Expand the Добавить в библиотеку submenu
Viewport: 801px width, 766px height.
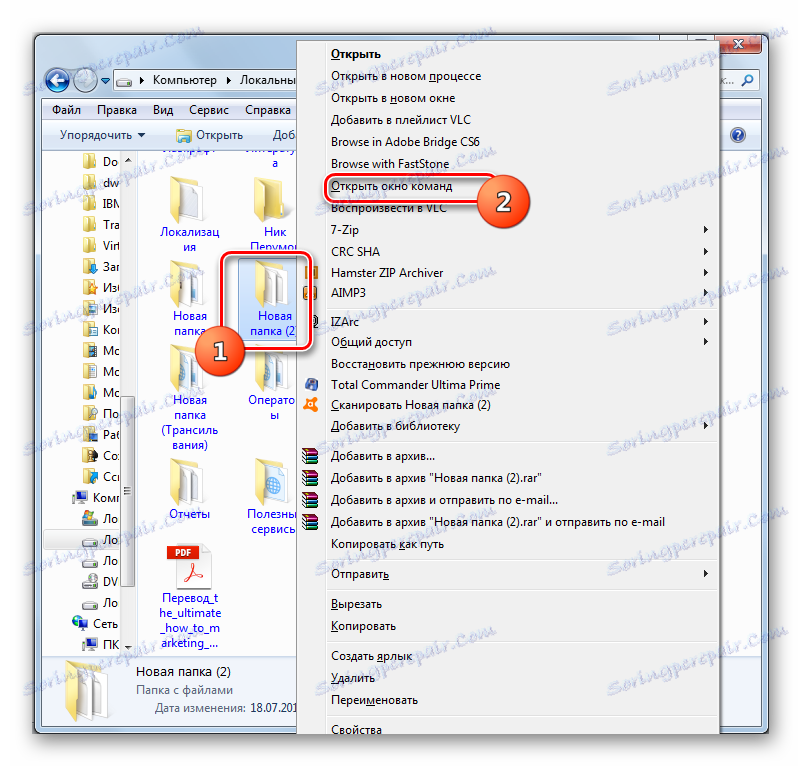click(705, 425)
